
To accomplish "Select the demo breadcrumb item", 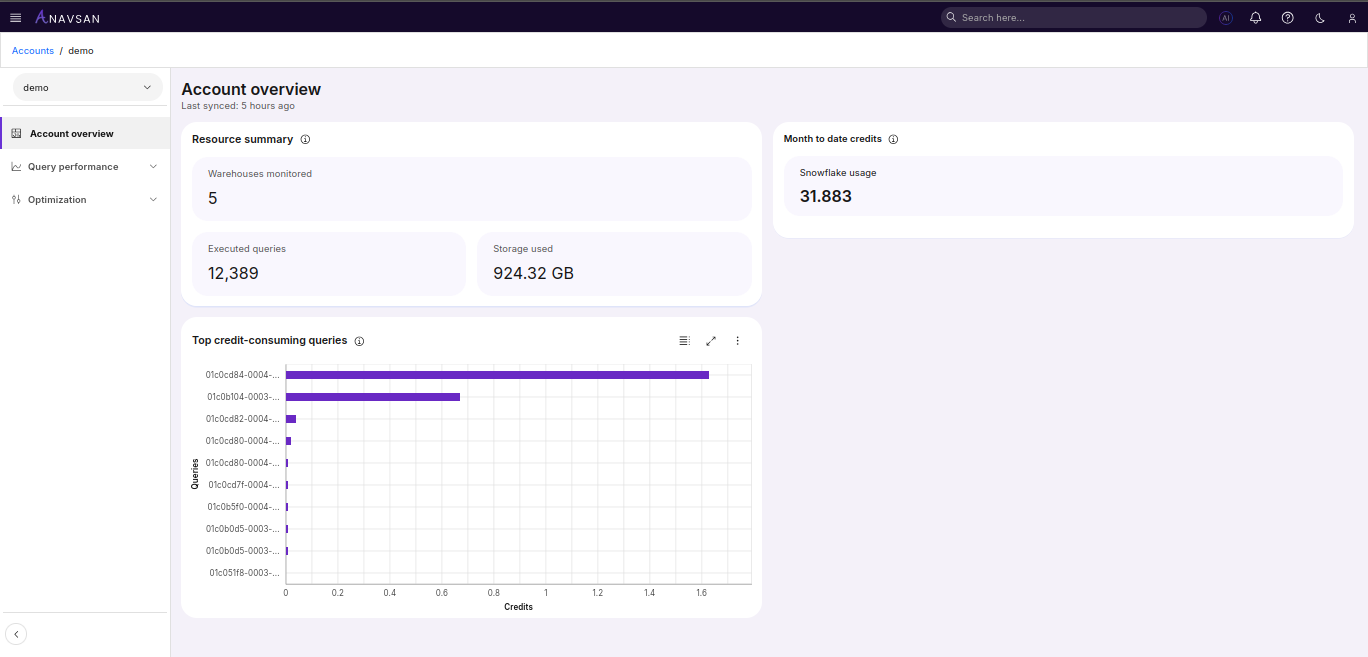I will [80, 50].
